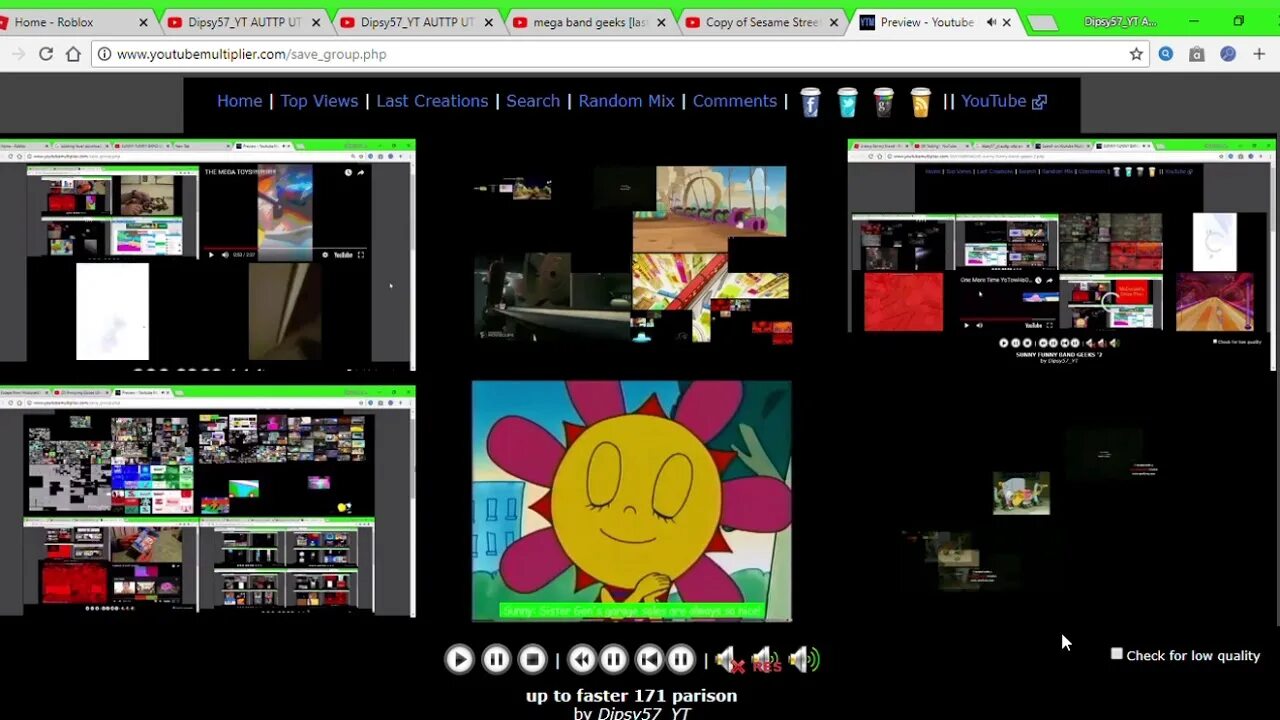Switch to Copy of Sesame Street tab
Image resolution: width=1280 pixels, height=720 pixels.
point(761,22)
